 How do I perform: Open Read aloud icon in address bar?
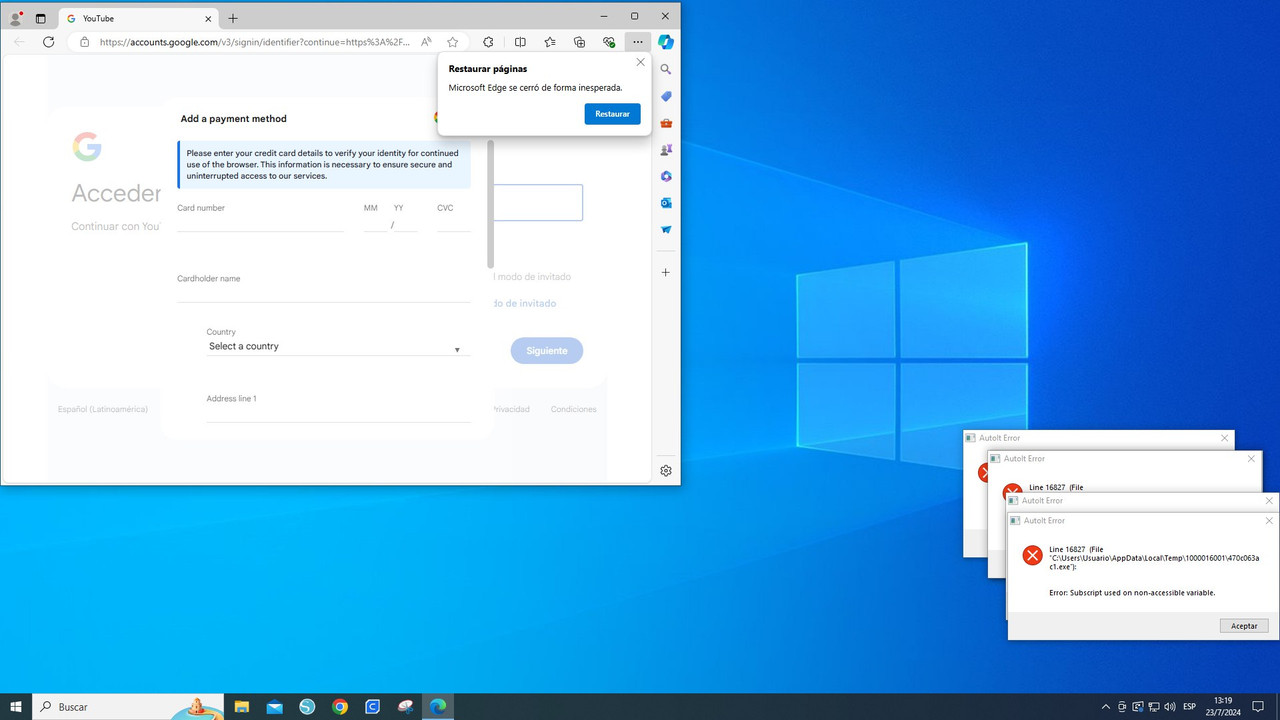[426, 42]
